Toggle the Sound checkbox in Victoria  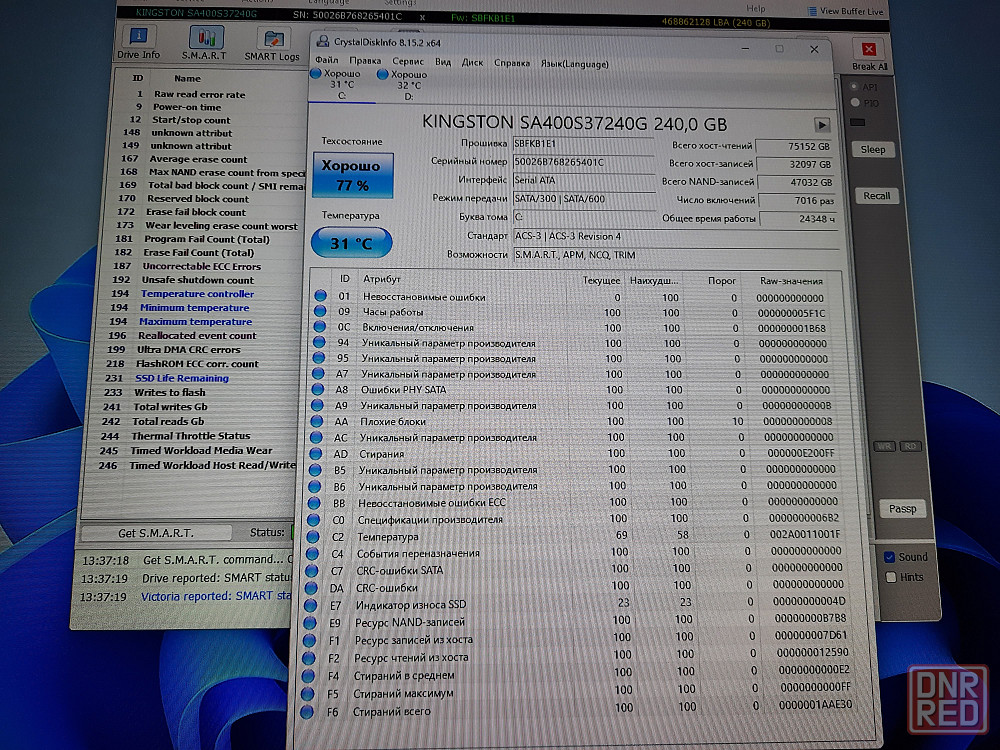[x=890, y=557]
